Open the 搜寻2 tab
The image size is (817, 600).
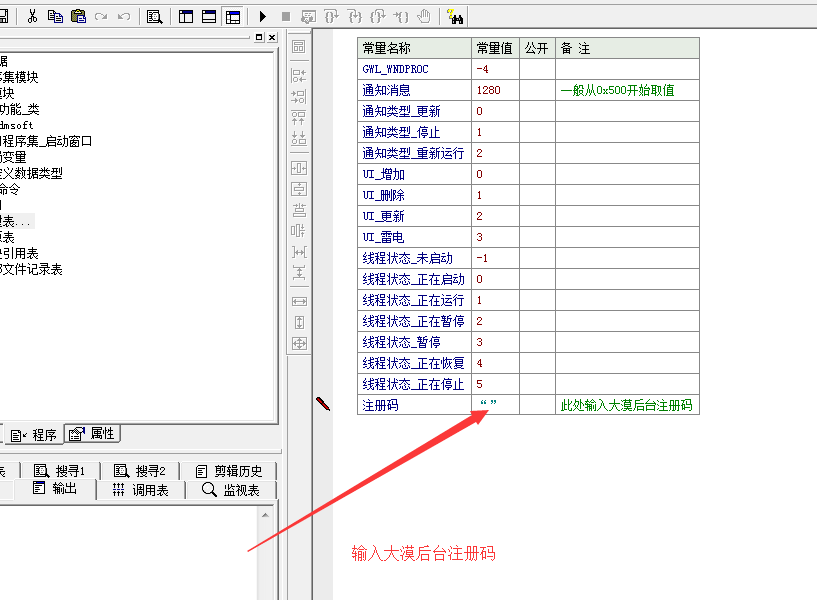tap(140, 471)
